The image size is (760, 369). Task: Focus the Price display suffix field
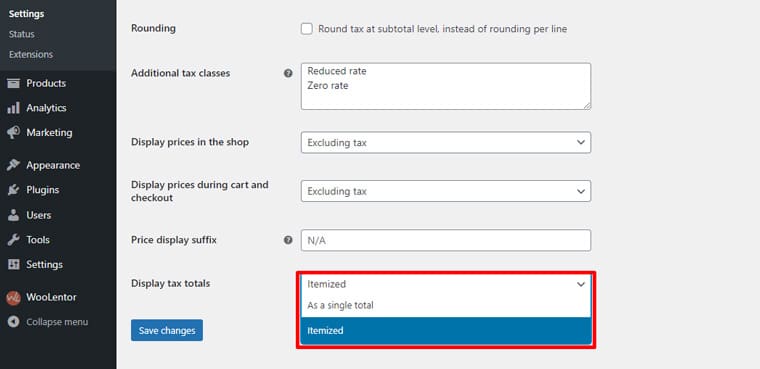[x=446, y=240]
